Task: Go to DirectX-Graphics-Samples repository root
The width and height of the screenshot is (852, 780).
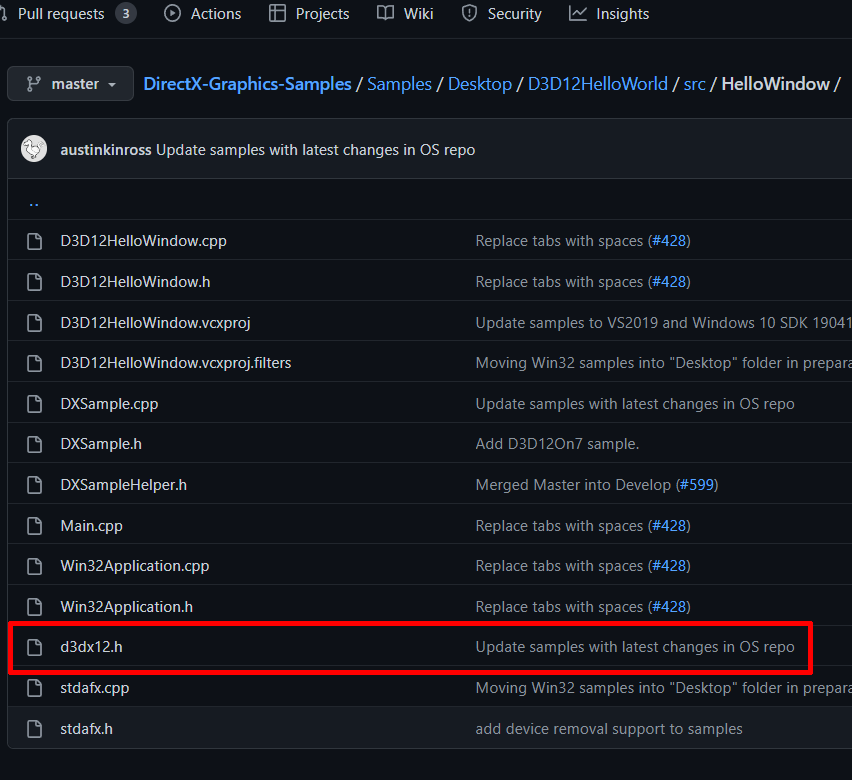Action: click(x=247, y=84)
